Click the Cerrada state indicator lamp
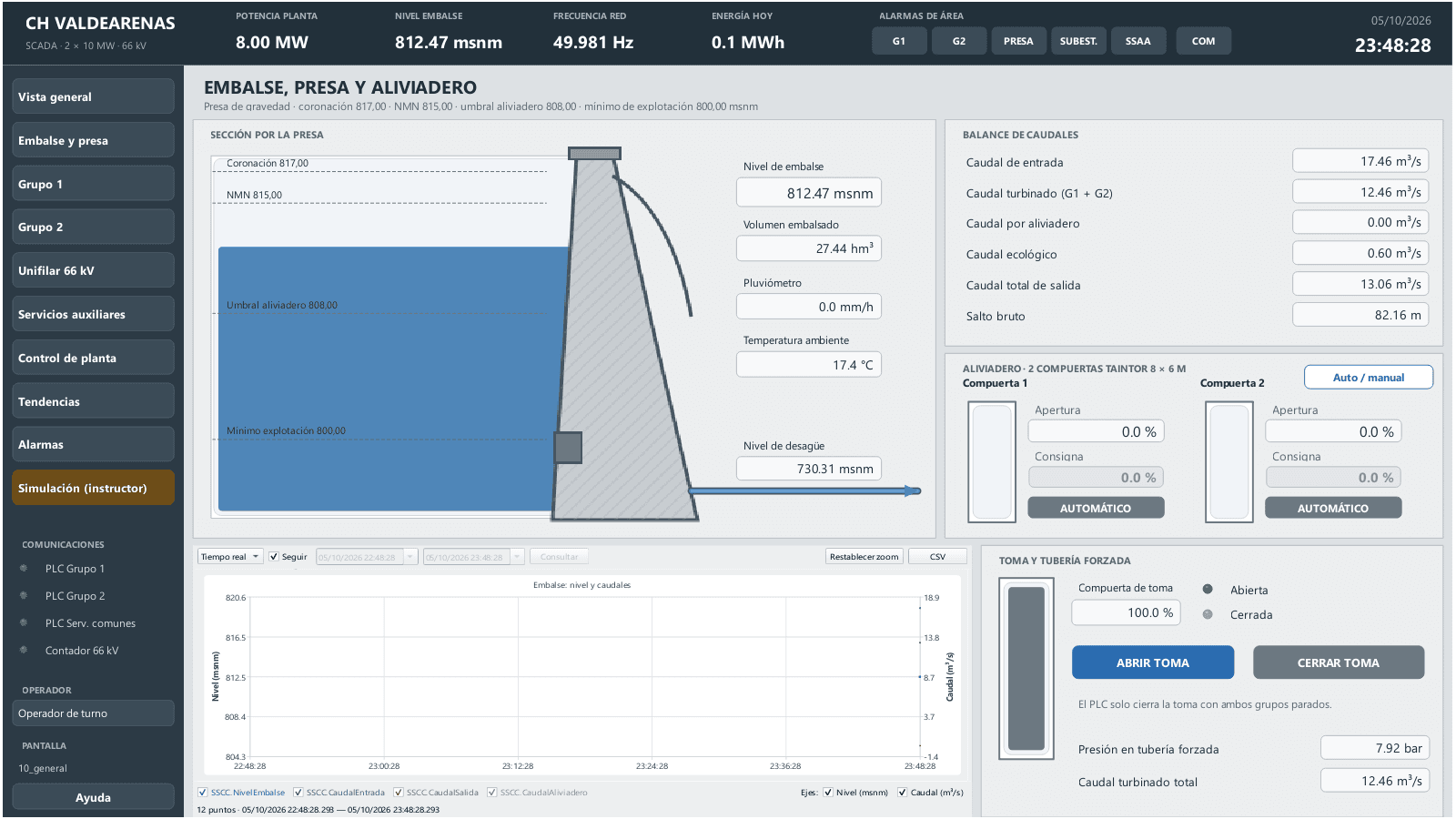Viewport: 1456px width, 819px height. 1208,614
